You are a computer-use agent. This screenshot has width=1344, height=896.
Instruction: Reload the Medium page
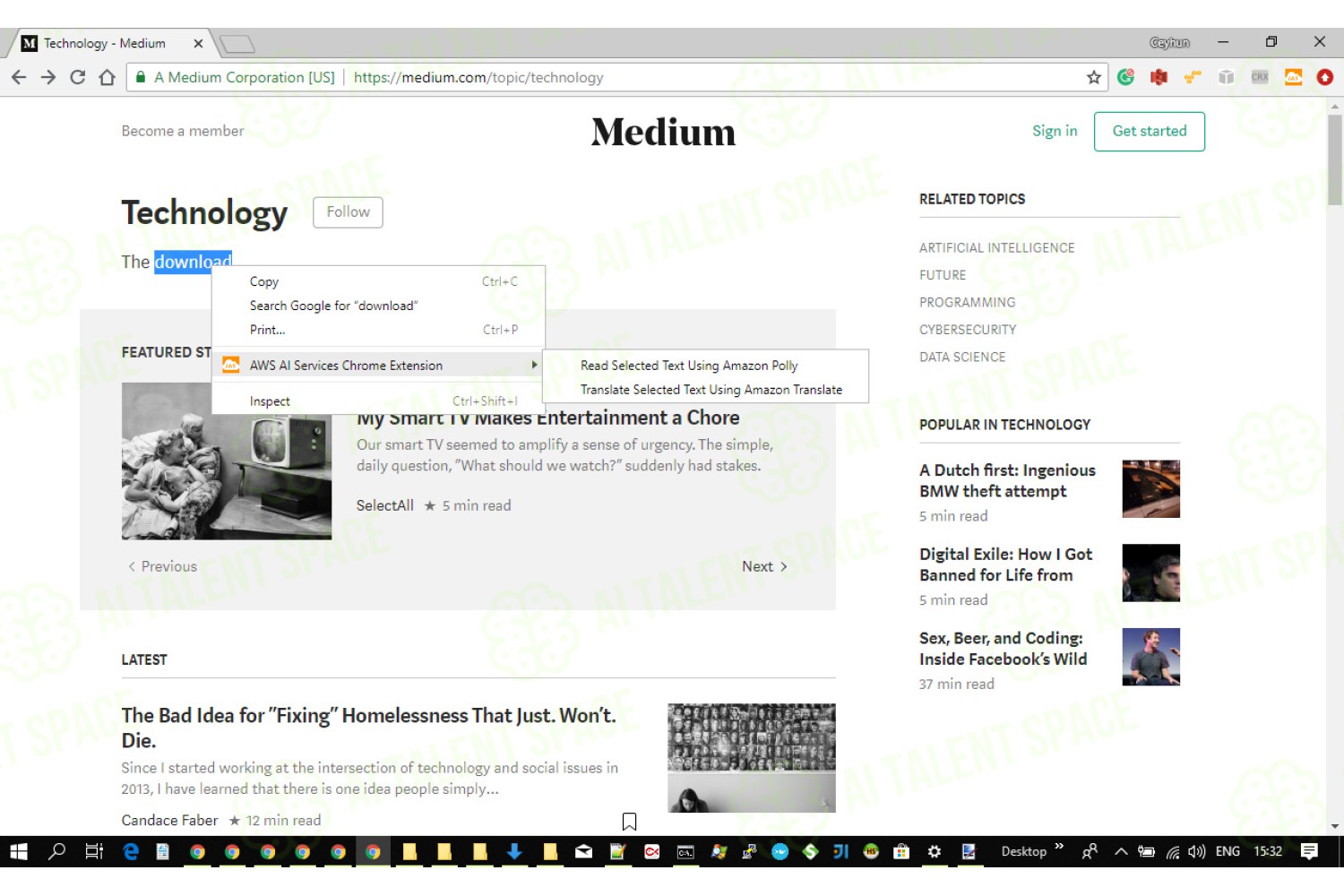(x=78, y=77)
